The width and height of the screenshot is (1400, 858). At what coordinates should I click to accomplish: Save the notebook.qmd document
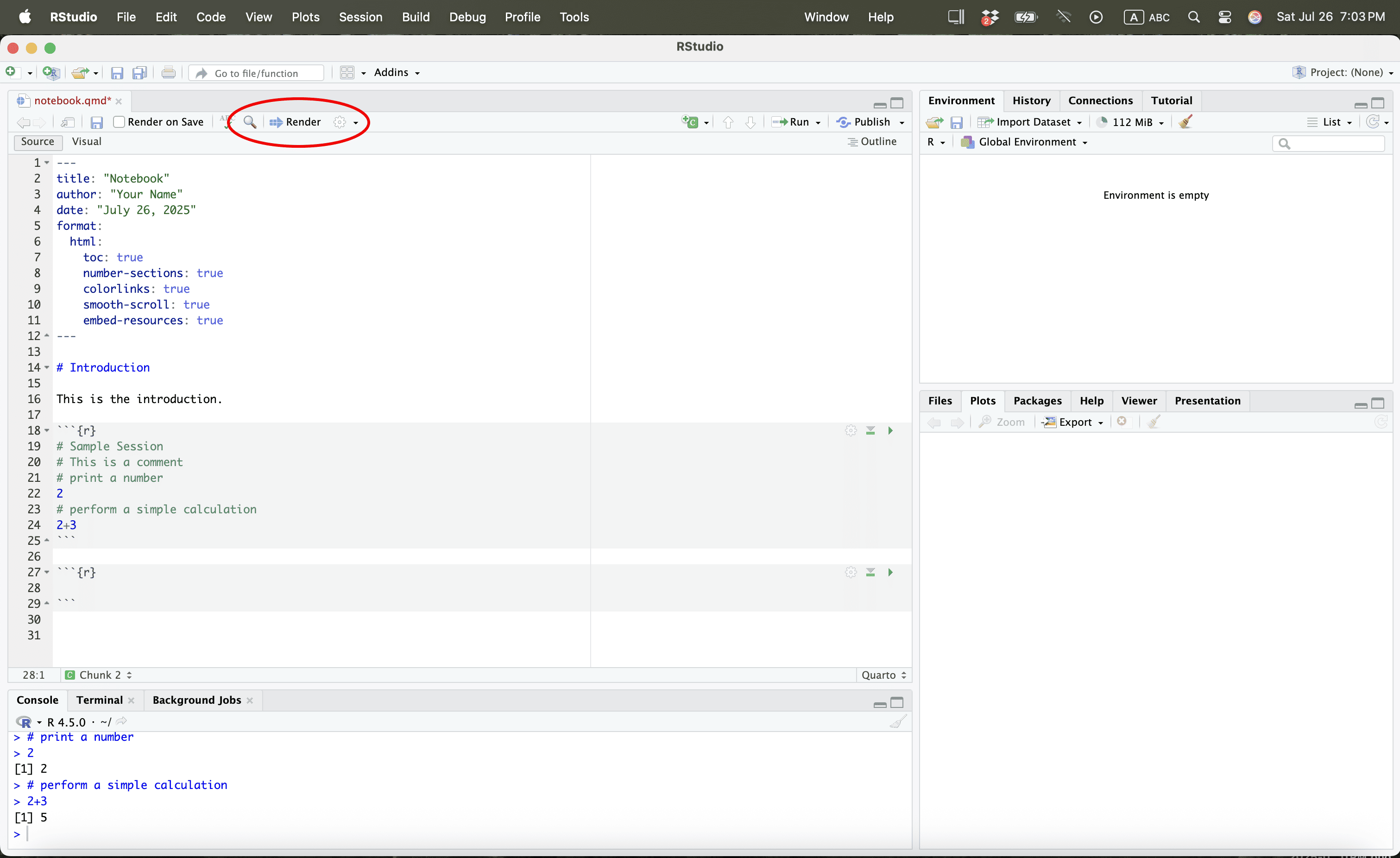tap(96, 122)
